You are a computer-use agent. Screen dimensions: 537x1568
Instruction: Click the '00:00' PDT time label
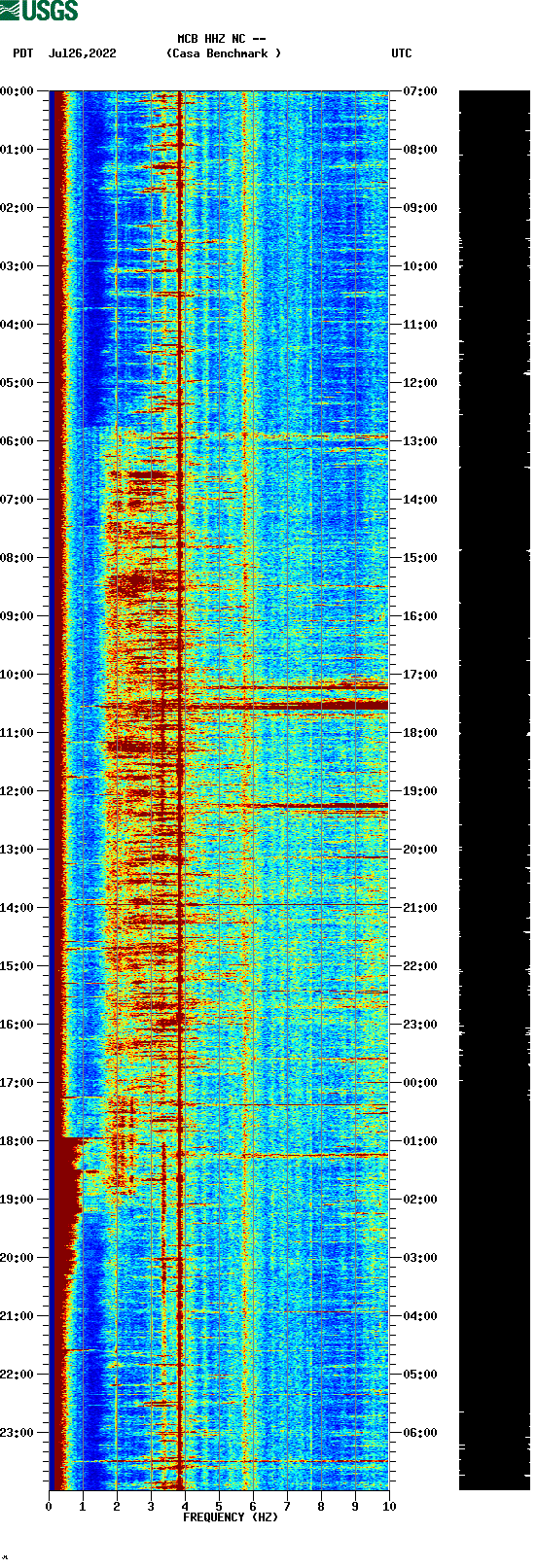pyautogui.click(x=17, y=91)
